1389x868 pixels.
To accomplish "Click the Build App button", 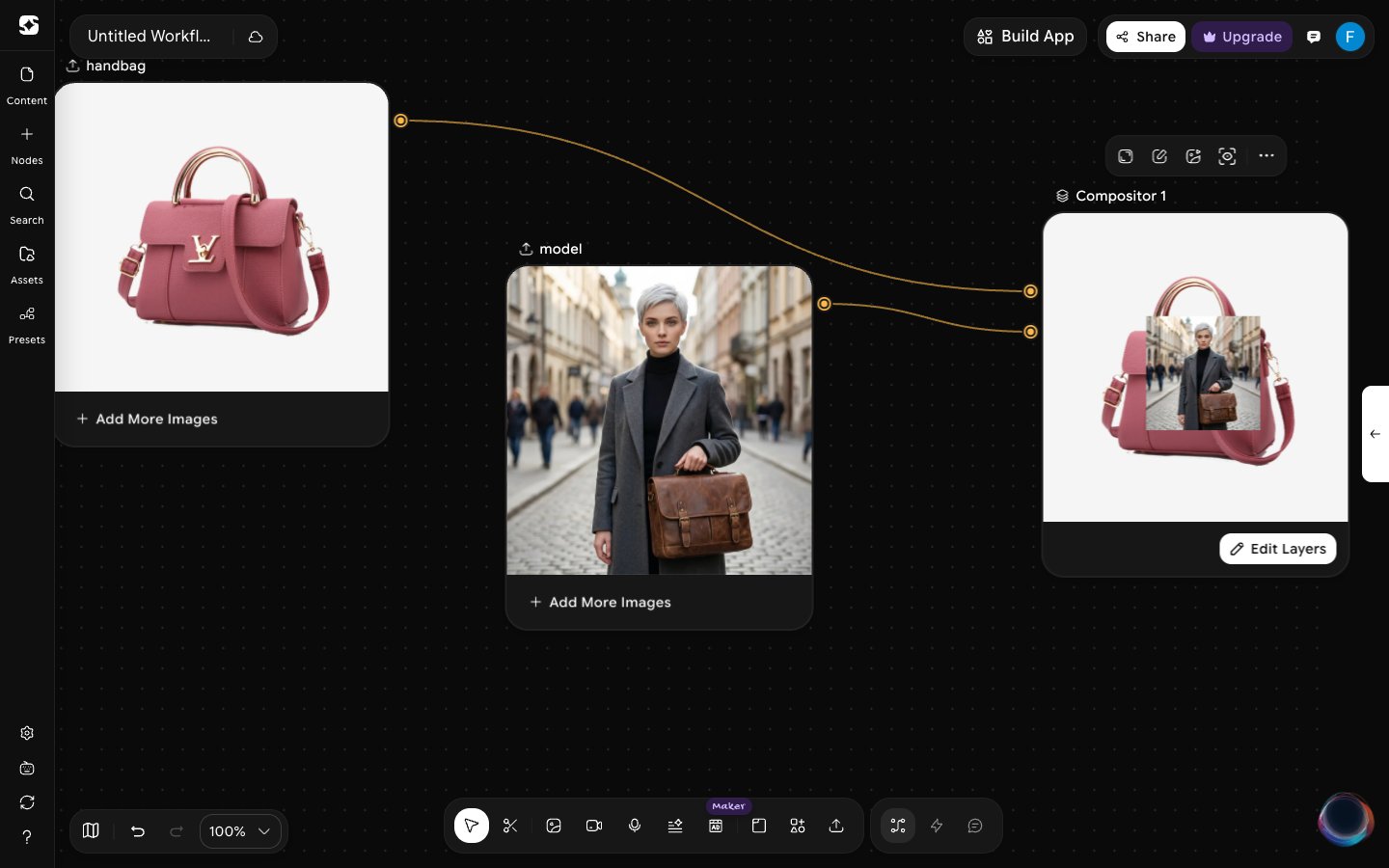I will 1025,37.
